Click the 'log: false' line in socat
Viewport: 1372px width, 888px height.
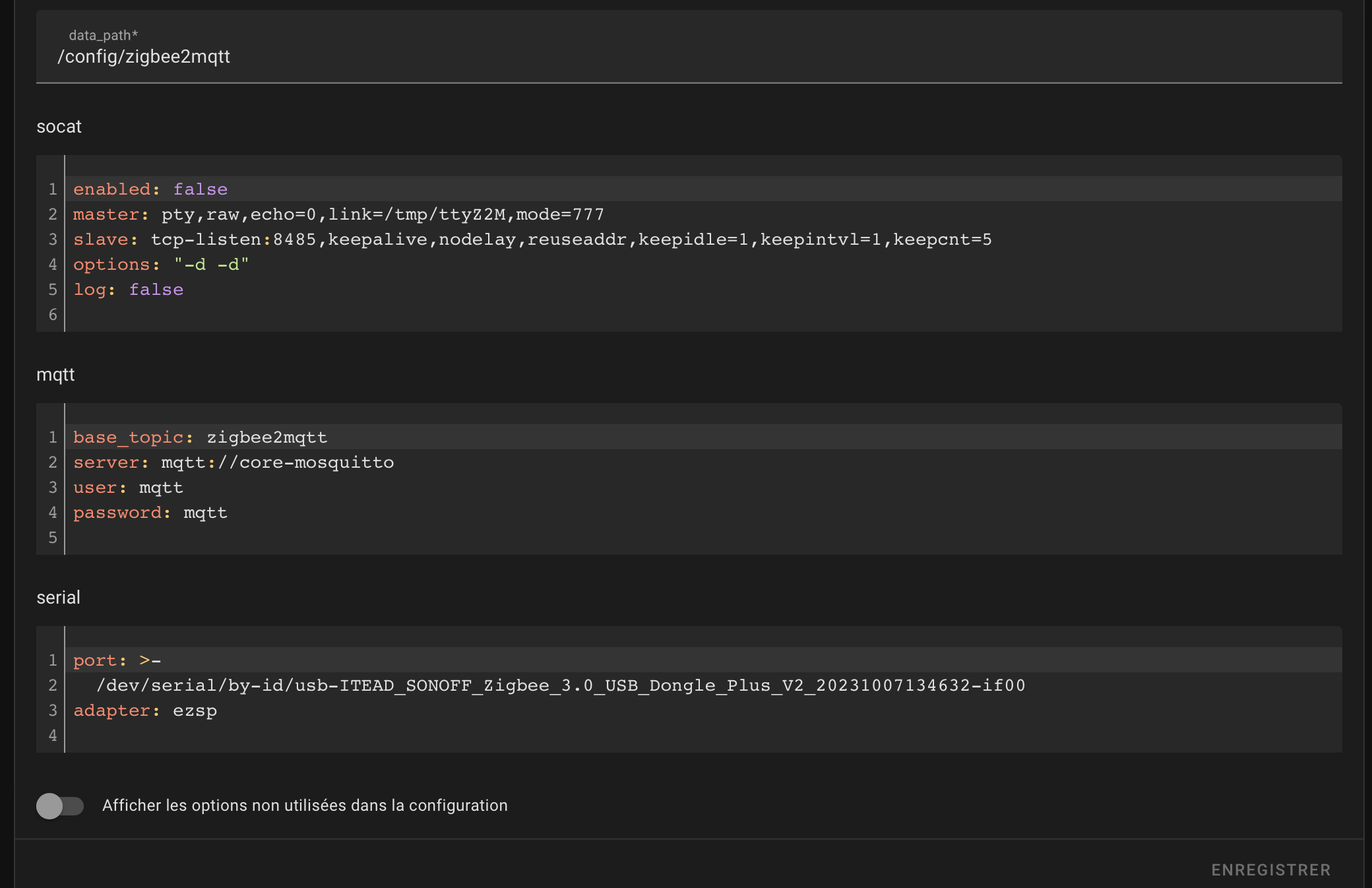tap(129, 290)
